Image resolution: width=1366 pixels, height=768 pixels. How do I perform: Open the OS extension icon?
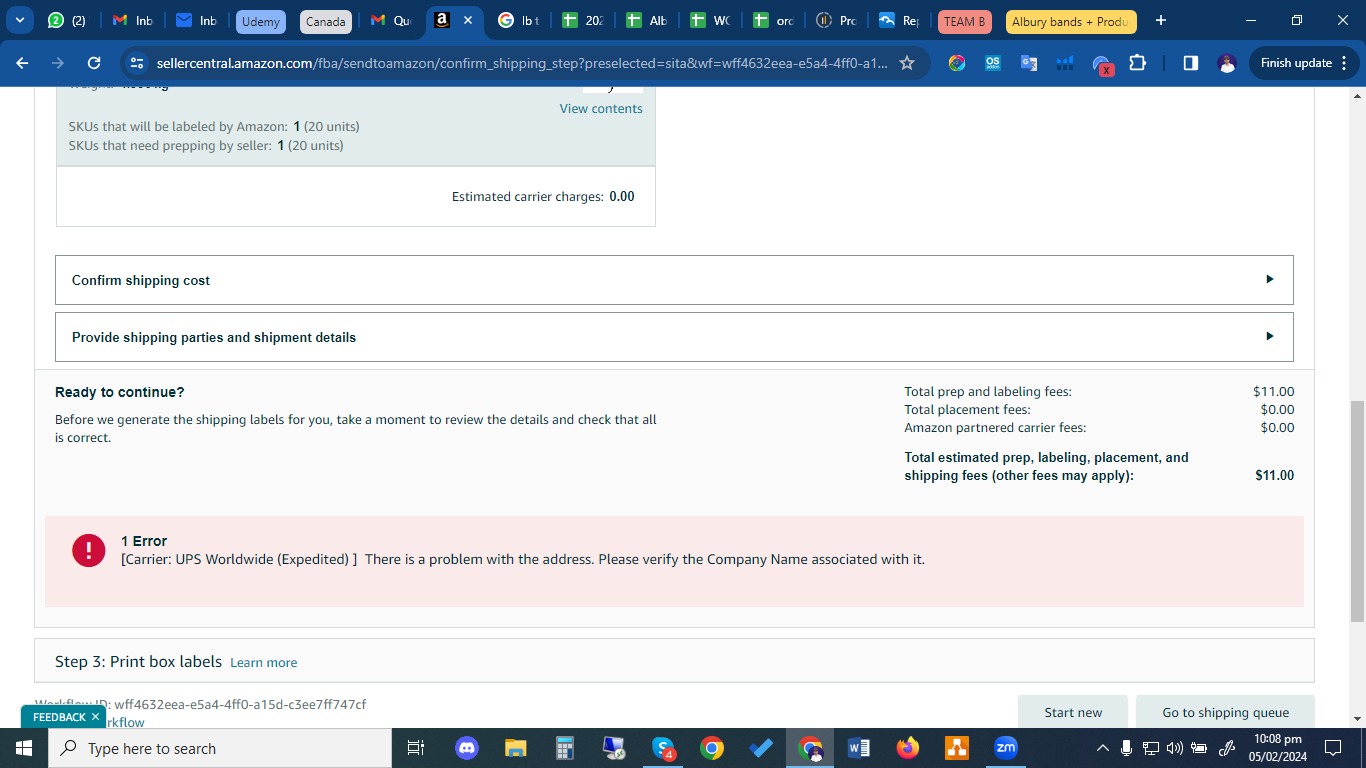993,63
